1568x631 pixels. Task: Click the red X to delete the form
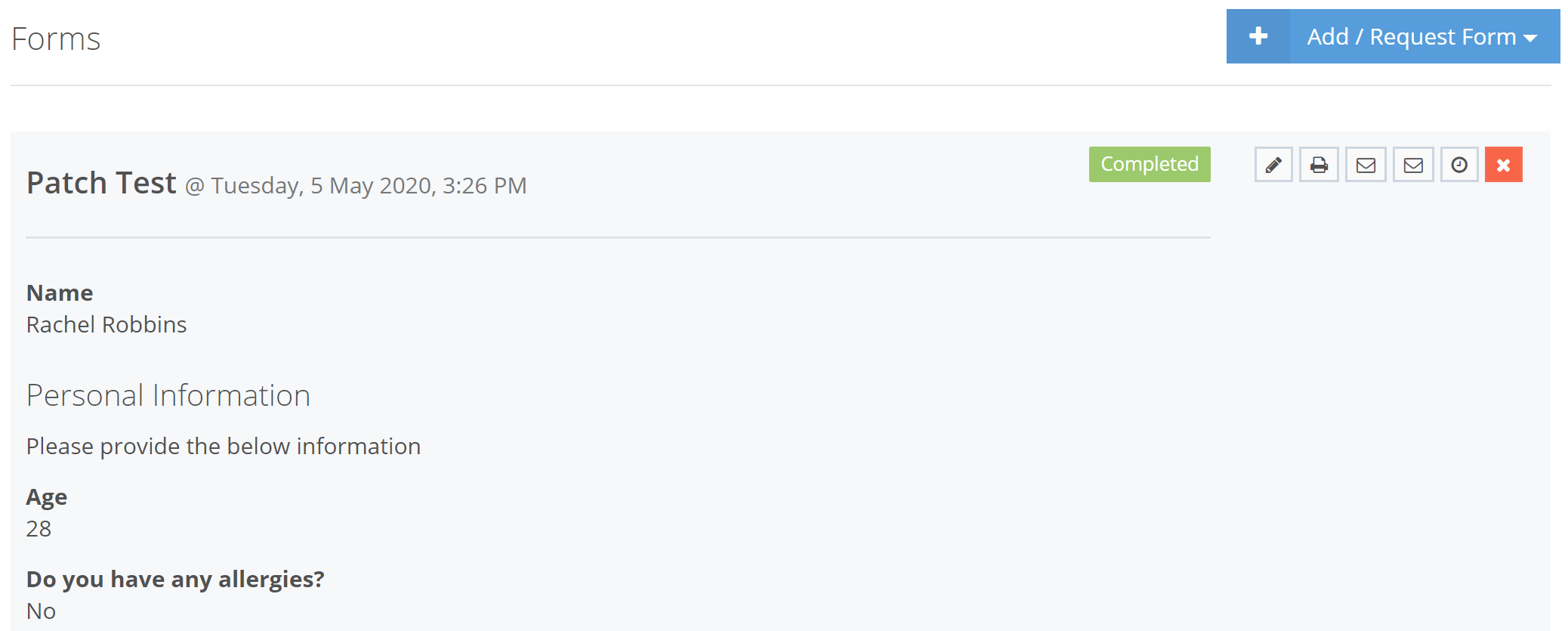1503,164
